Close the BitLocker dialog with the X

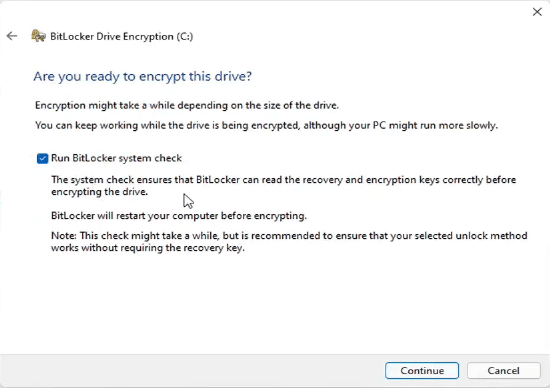[x=537, y=12]
